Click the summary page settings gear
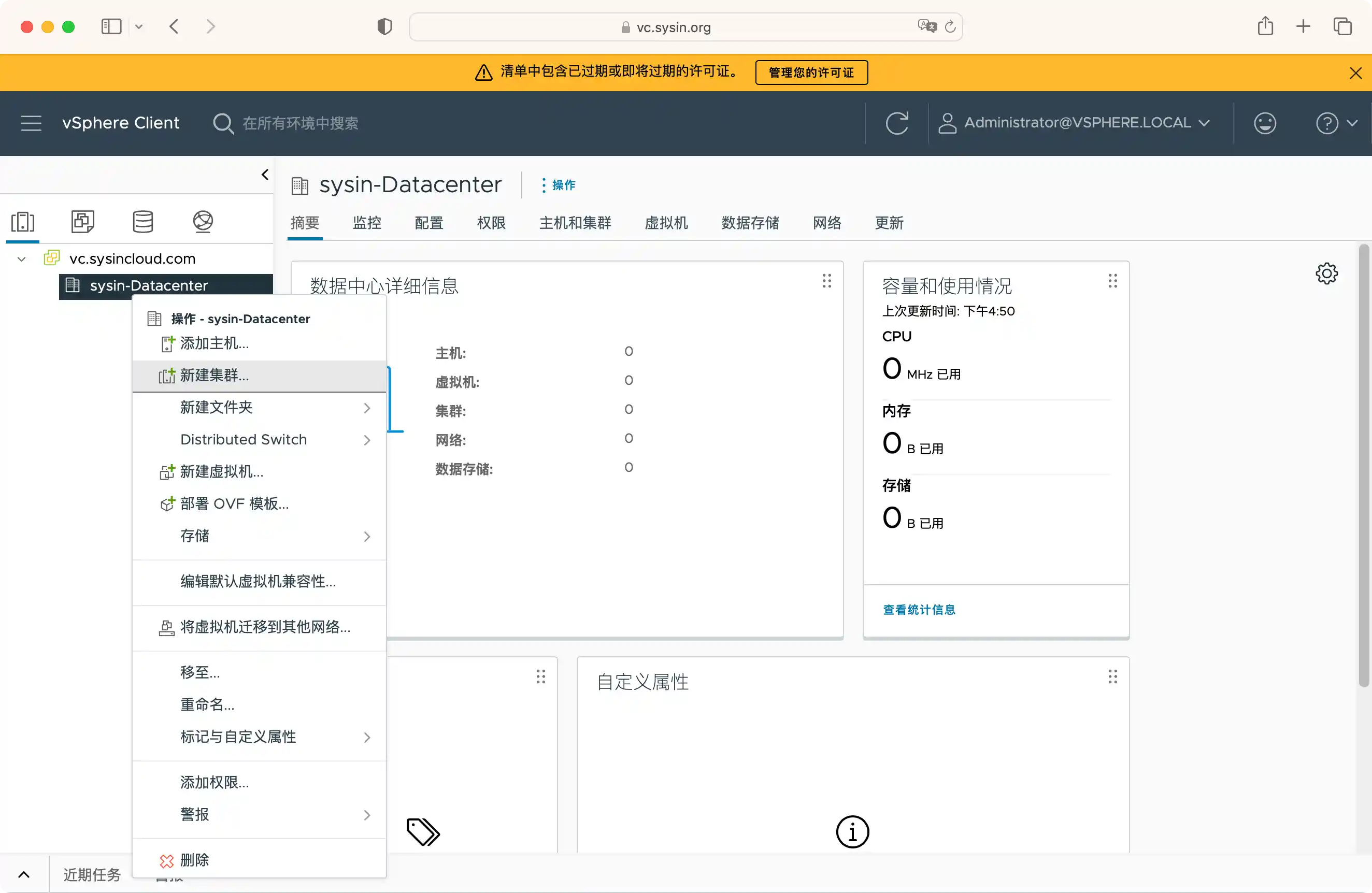 (1326, 273)
